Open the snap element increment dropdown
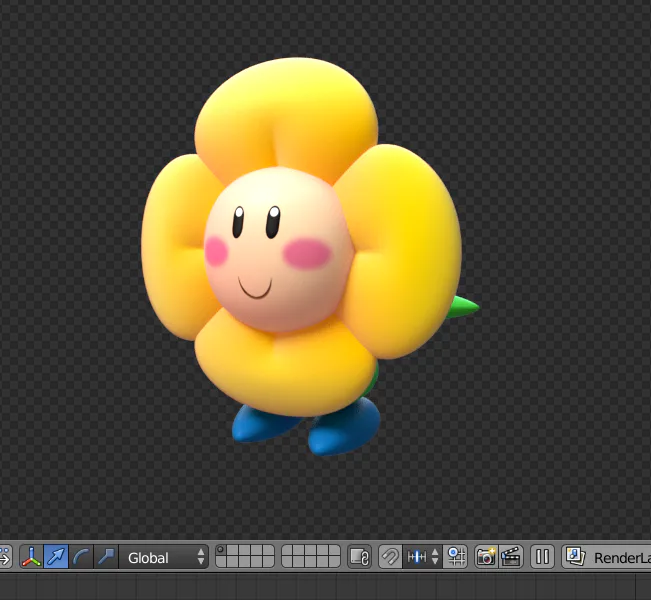Image resolution: width=651 pixels, height=600 pixels. [x=423, y=557]
